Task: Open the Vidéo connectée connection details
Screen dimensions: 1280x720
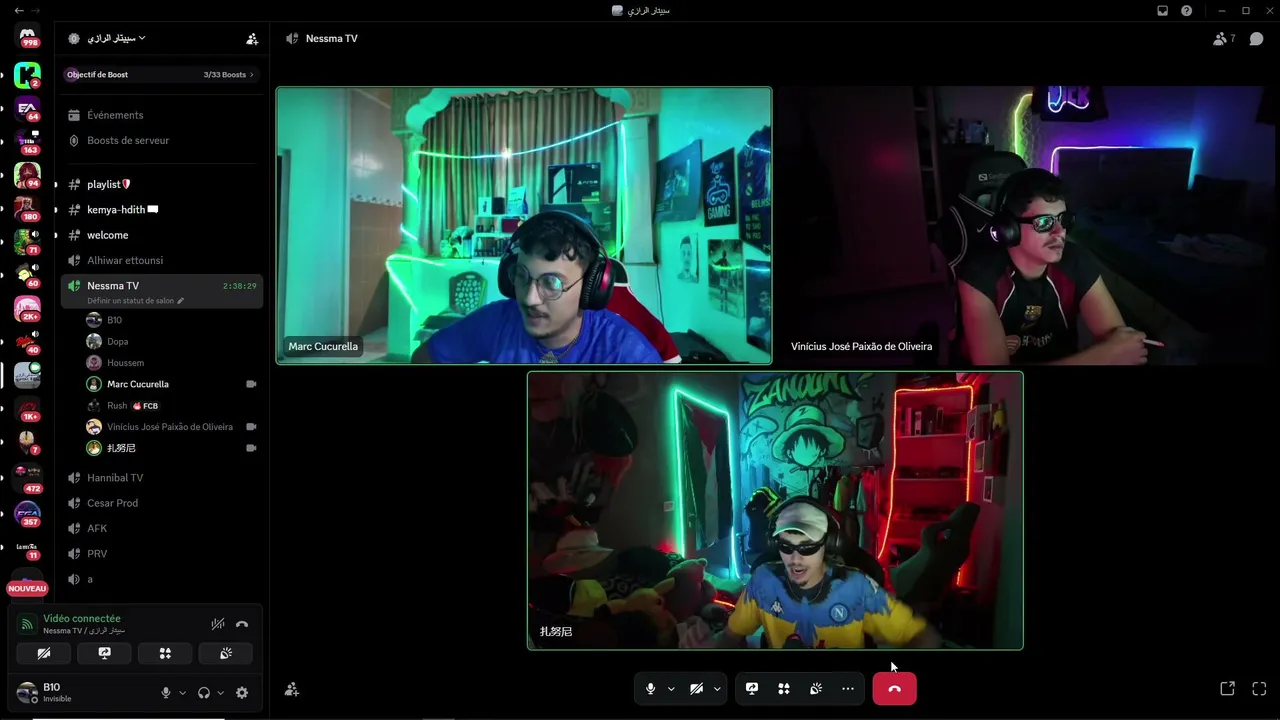Action: tap(82, 619)
